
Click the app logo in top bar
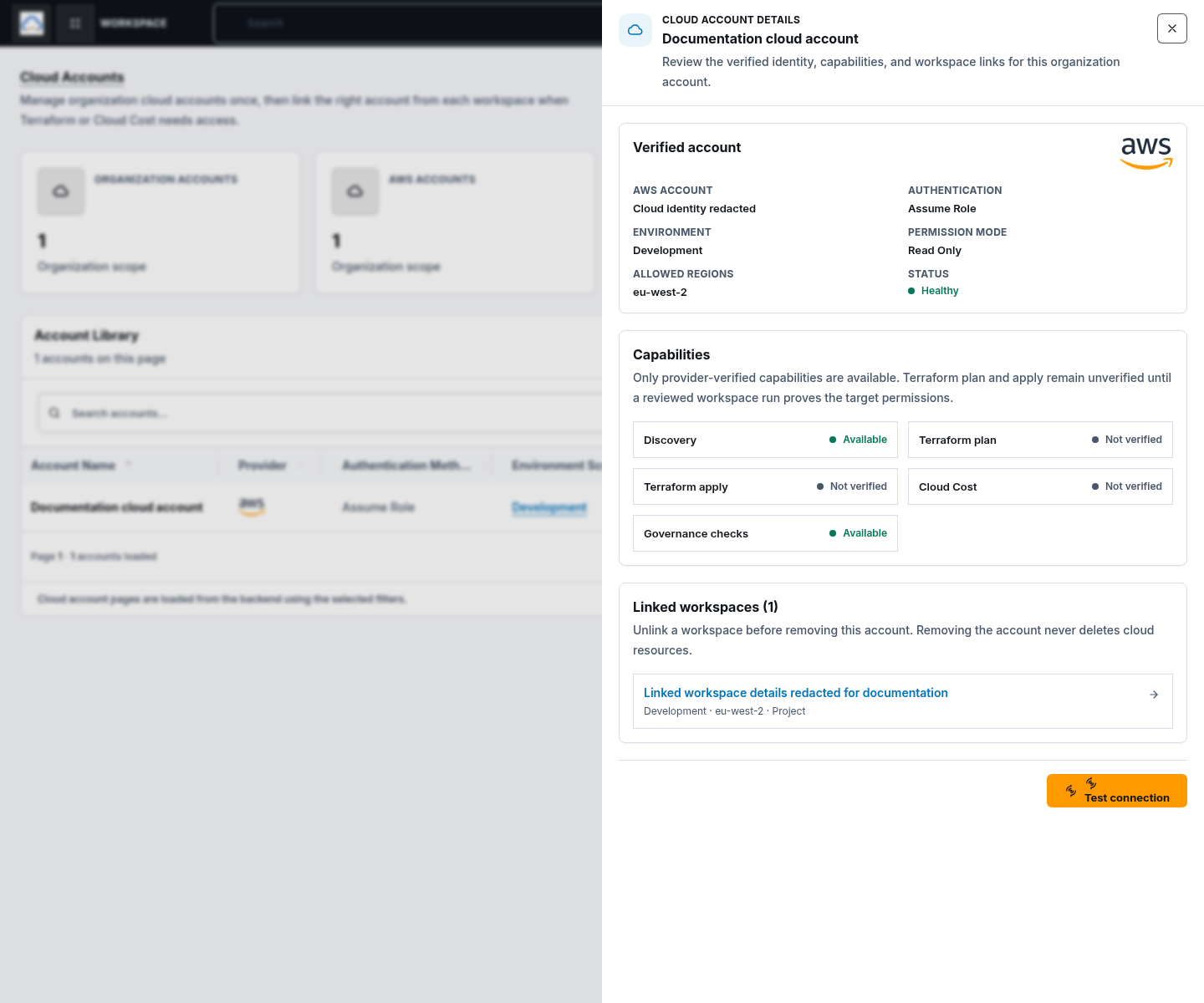pos(32,23)
